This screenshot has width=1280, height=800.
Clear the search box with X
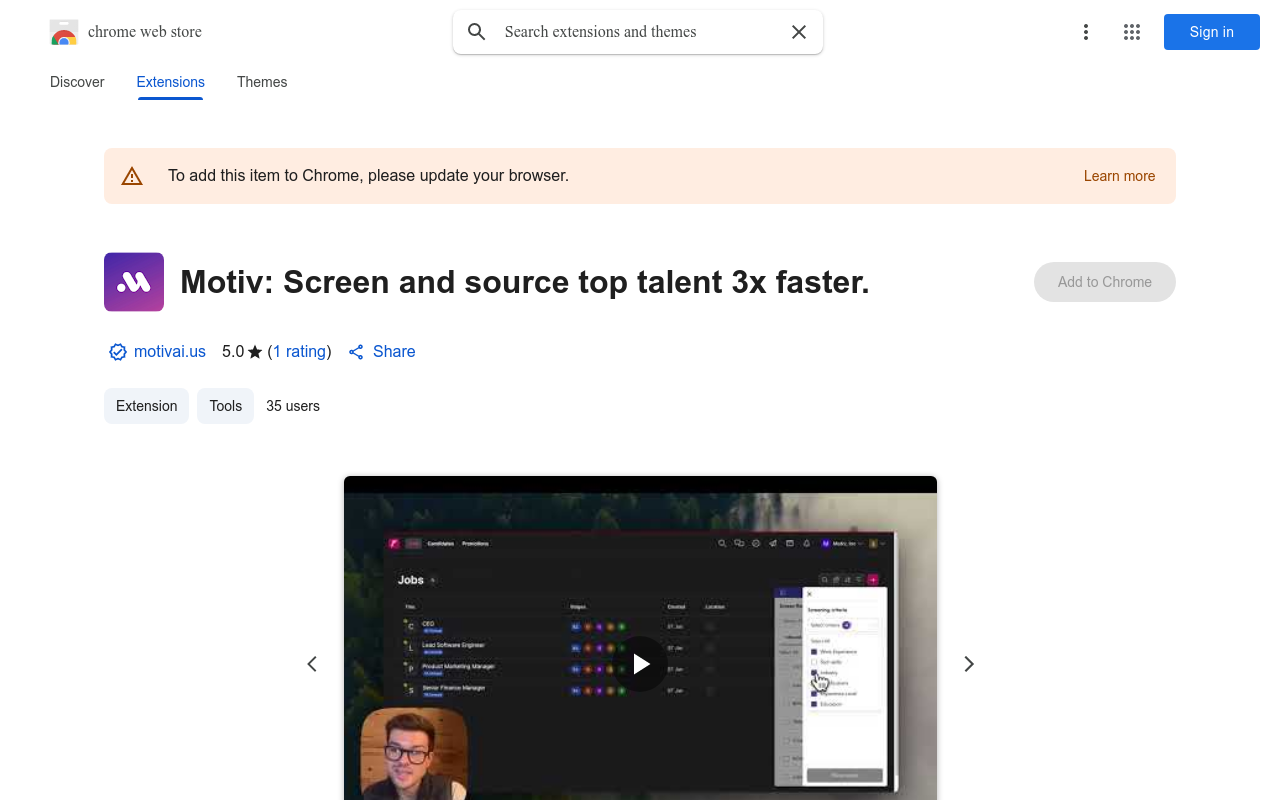[799, 32]
